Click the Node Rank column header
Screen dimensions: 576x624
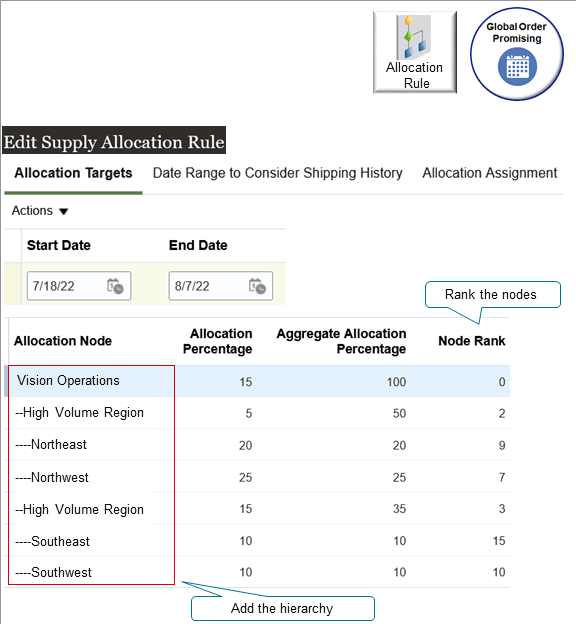point(472,341)
